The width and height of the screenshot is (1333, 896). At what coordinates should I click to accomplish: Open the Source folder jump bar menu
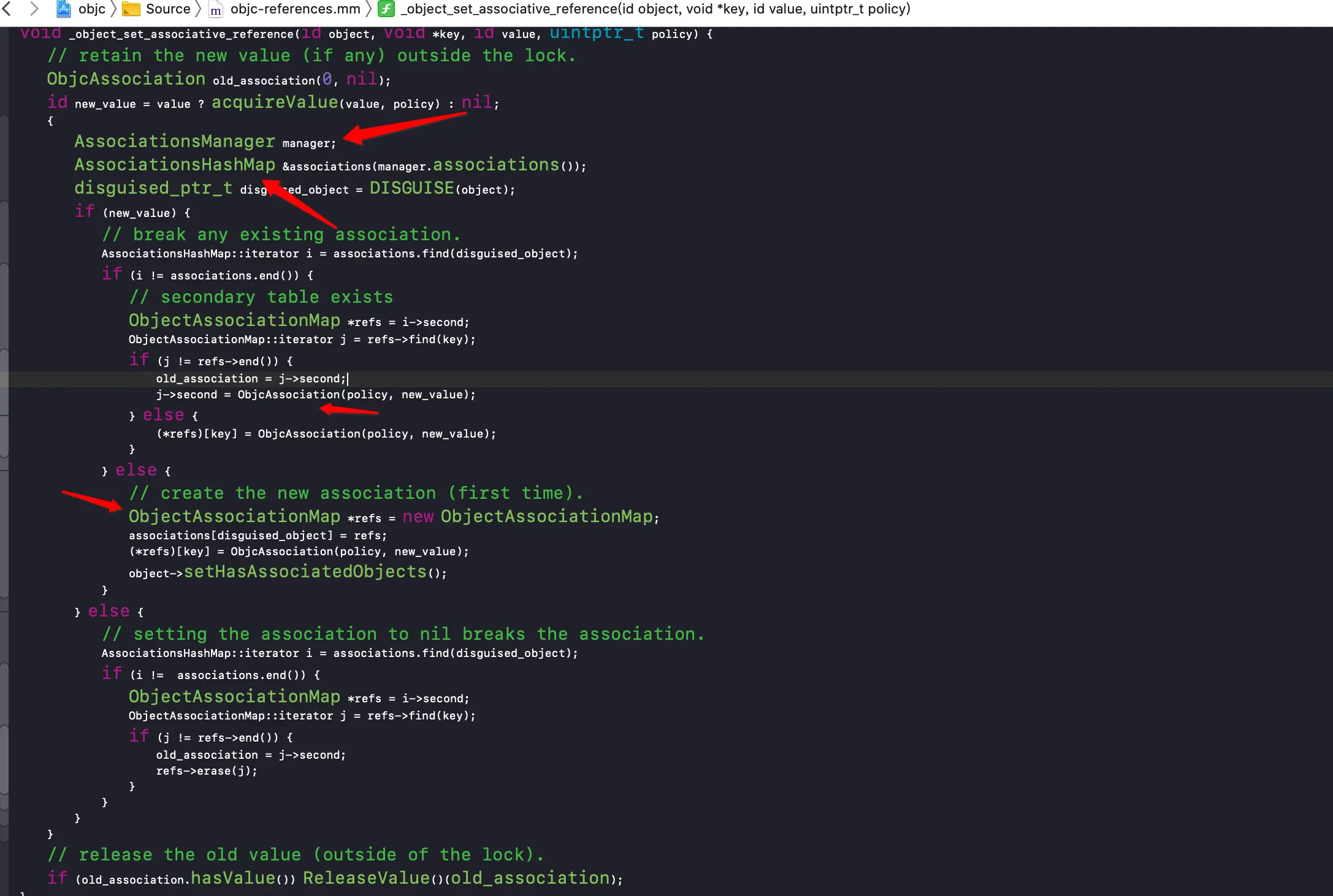[x=168, y=9]
